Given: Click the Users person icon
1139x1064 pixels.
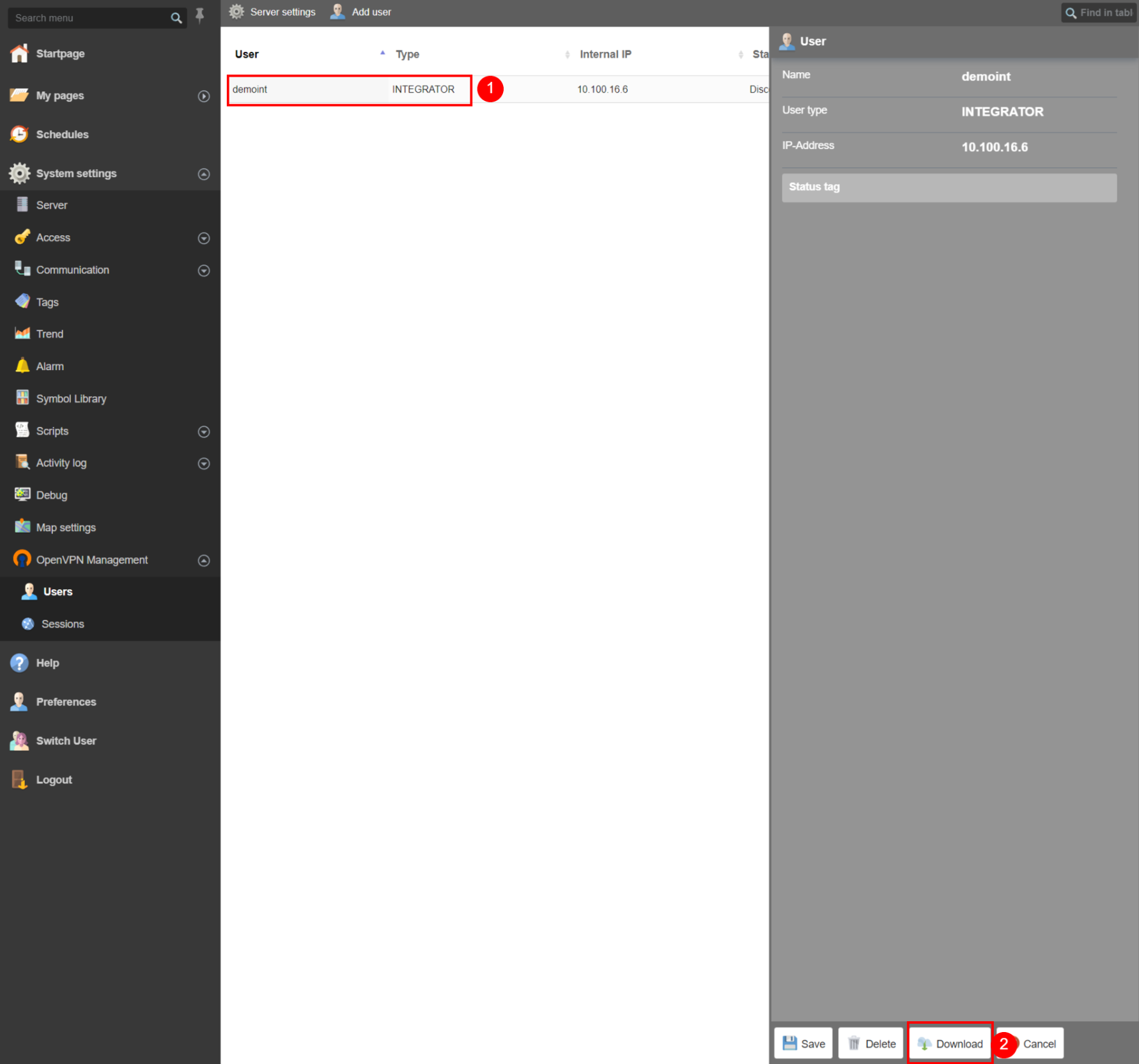Looking at the screenshot, I should click(x=29, y=591).
